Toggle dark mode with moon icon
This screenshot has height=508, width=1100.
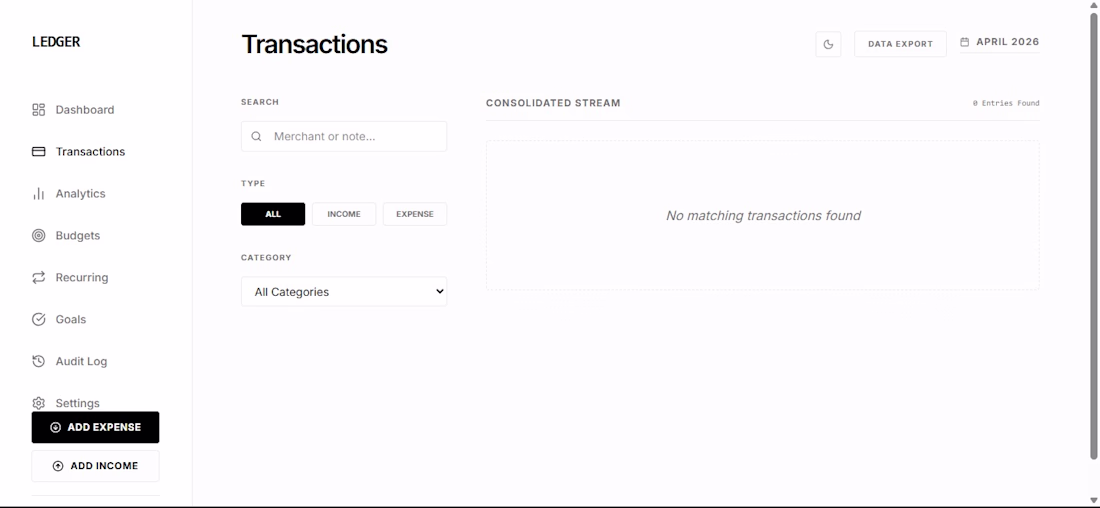tap(829, 44)
